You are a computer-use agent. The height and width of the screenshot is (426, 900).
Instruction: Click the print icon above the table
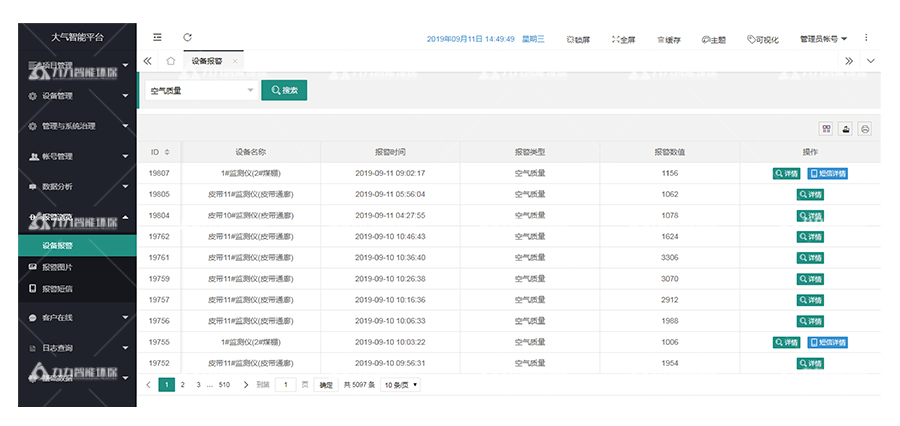865,128
